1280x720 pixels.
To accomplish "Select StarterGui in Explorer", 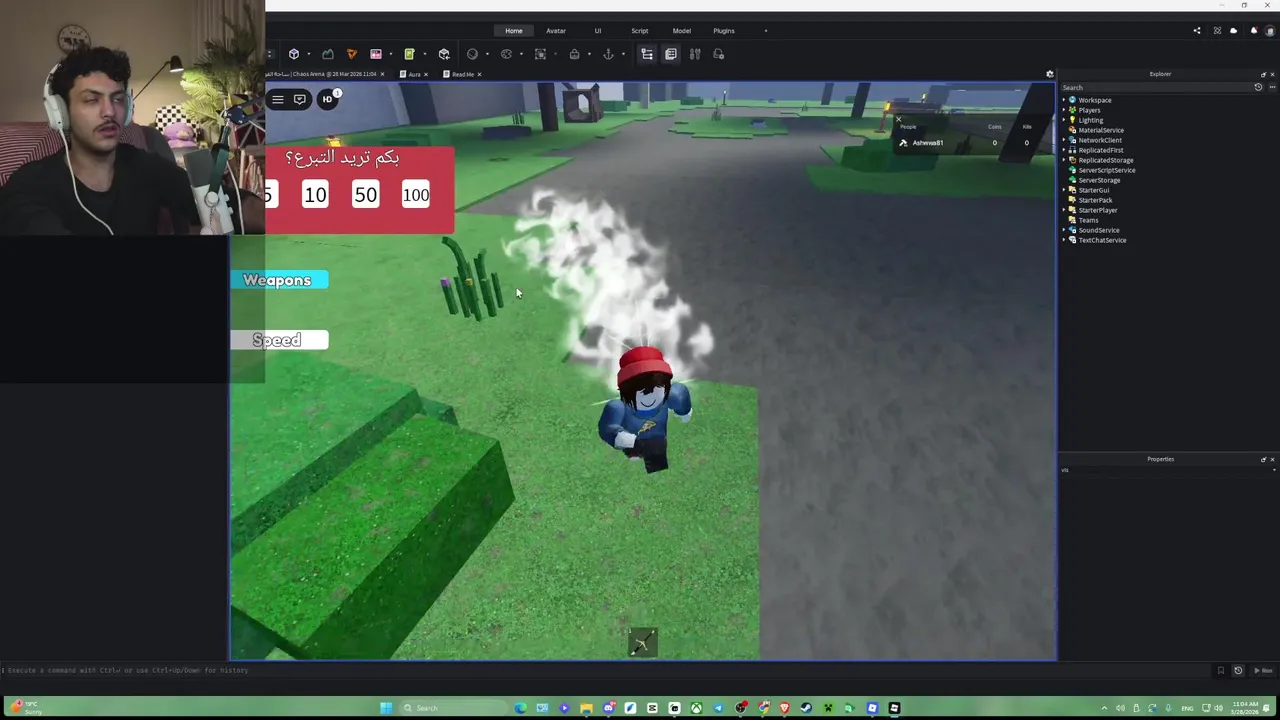I will pos(1093,190).
